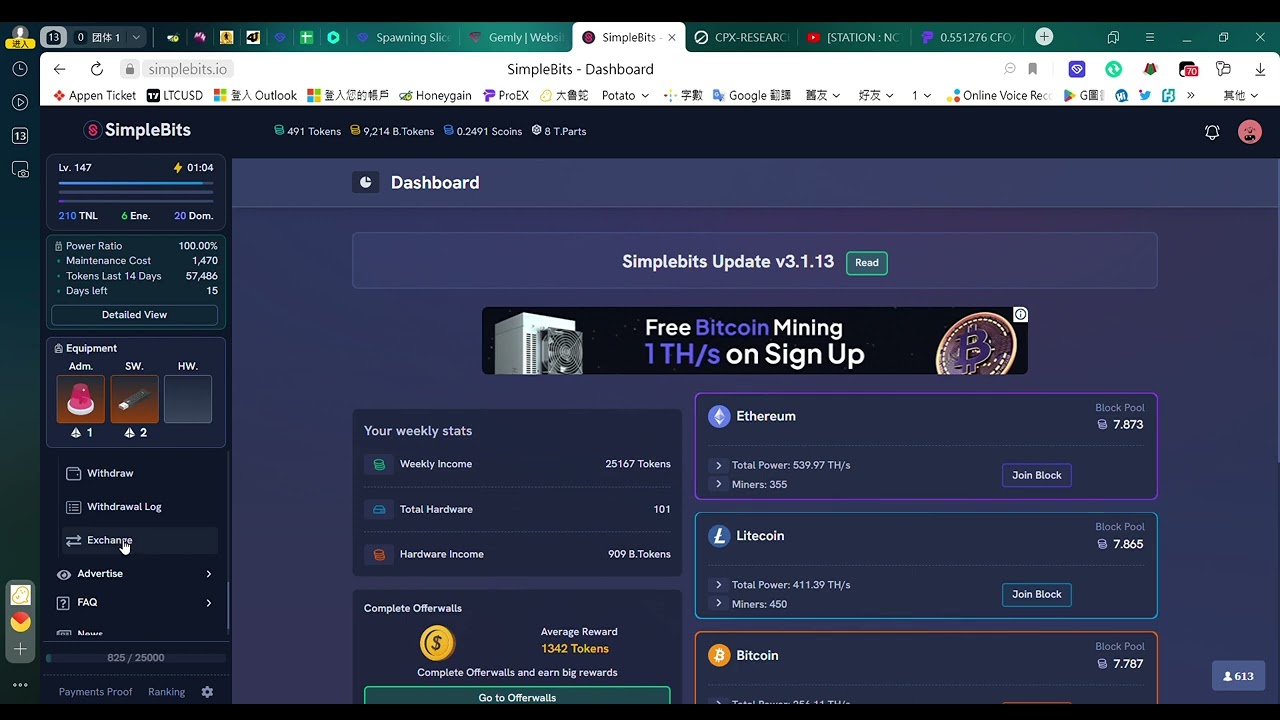Viewport: 1280px width, 720px height.
Task: Open the Potato bookmark folder
Action: 625,95
